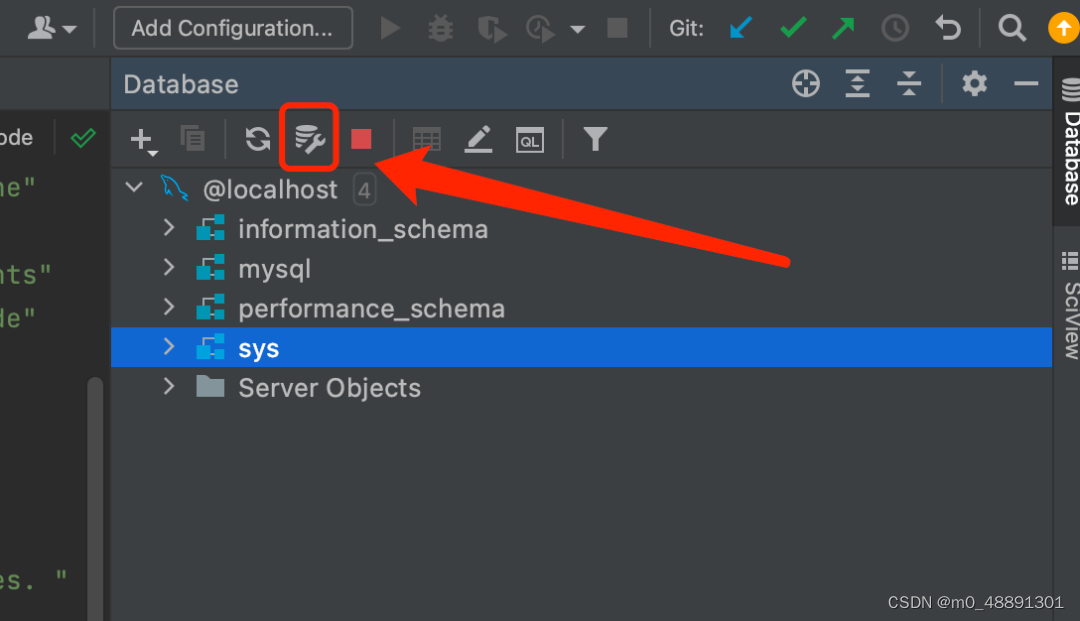This screenshot has width=1080, height=621.
Task: Collapse all nodes in Database panel
Action: (x=909, y=84)
